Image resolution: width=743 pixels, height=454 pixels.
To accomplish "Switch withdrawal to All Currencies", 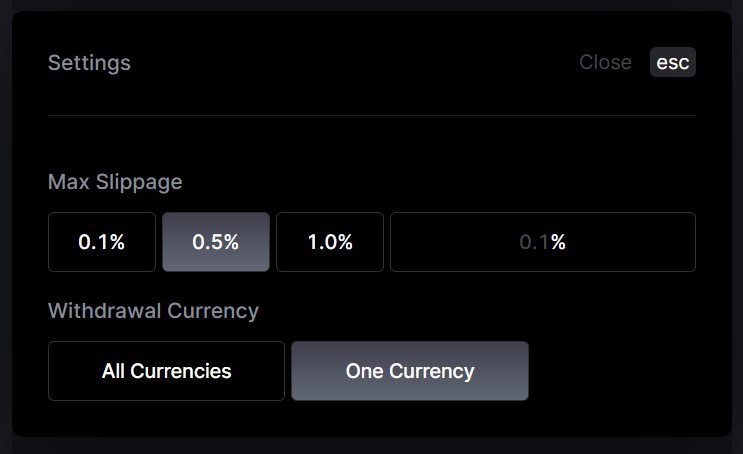I will 166,371.
